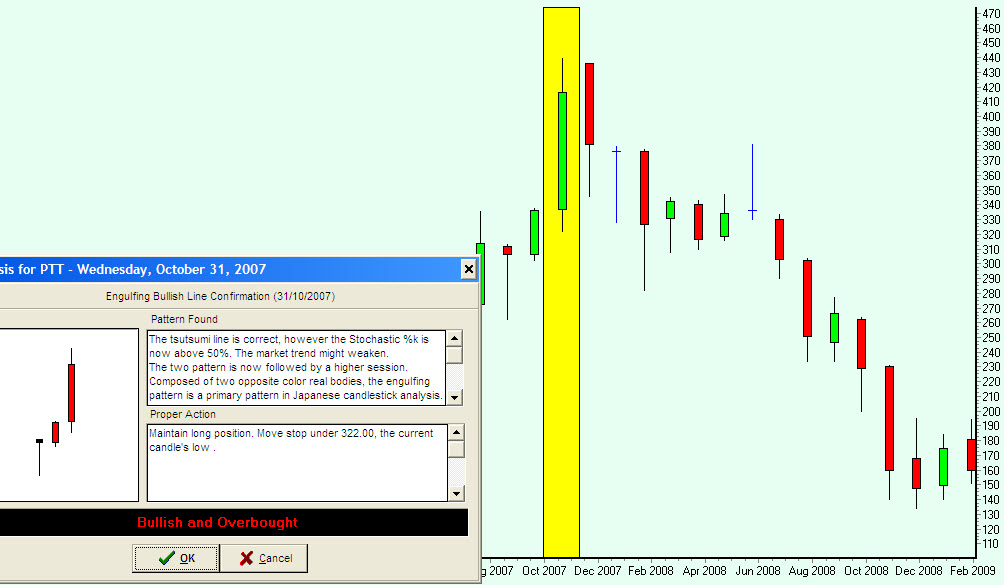Select the red candle above Feb 2008
The width and height of the screenshot is (1004, 585).
coord(645,188)
